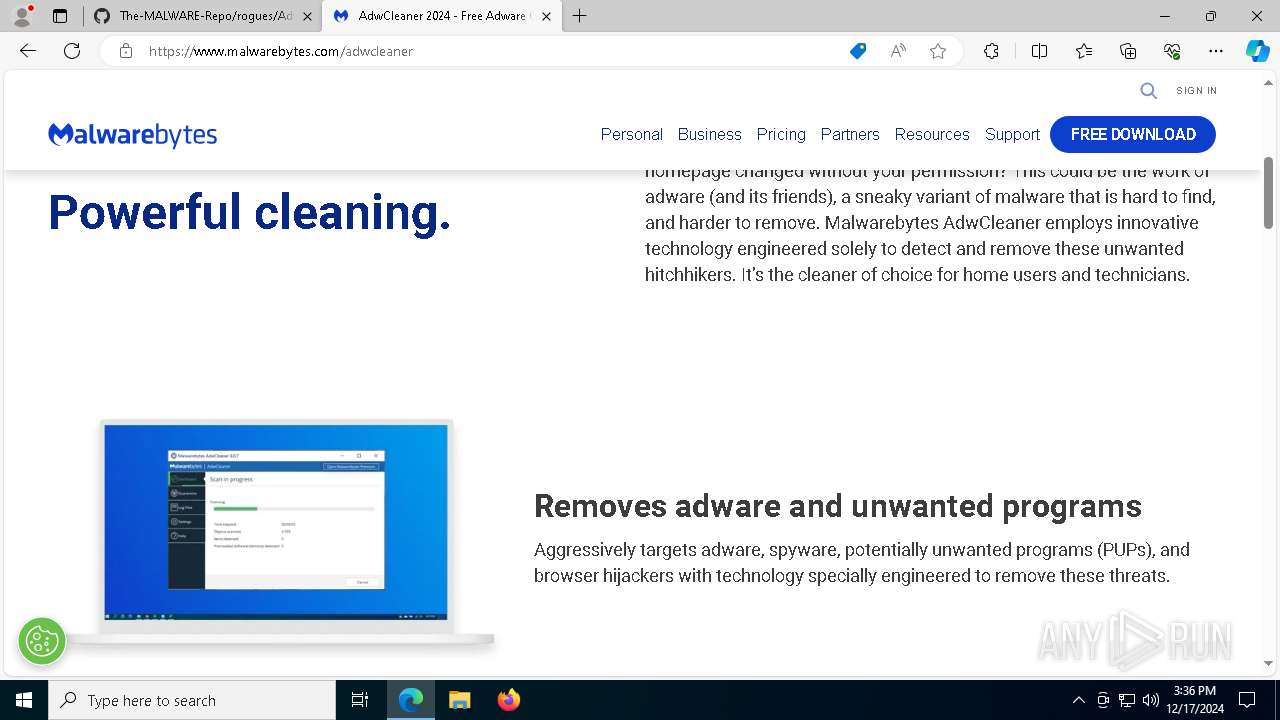1280x720 pixels.
Task: View site information via padlock icon
Action: pyautogui.click(x=126, y=51)
